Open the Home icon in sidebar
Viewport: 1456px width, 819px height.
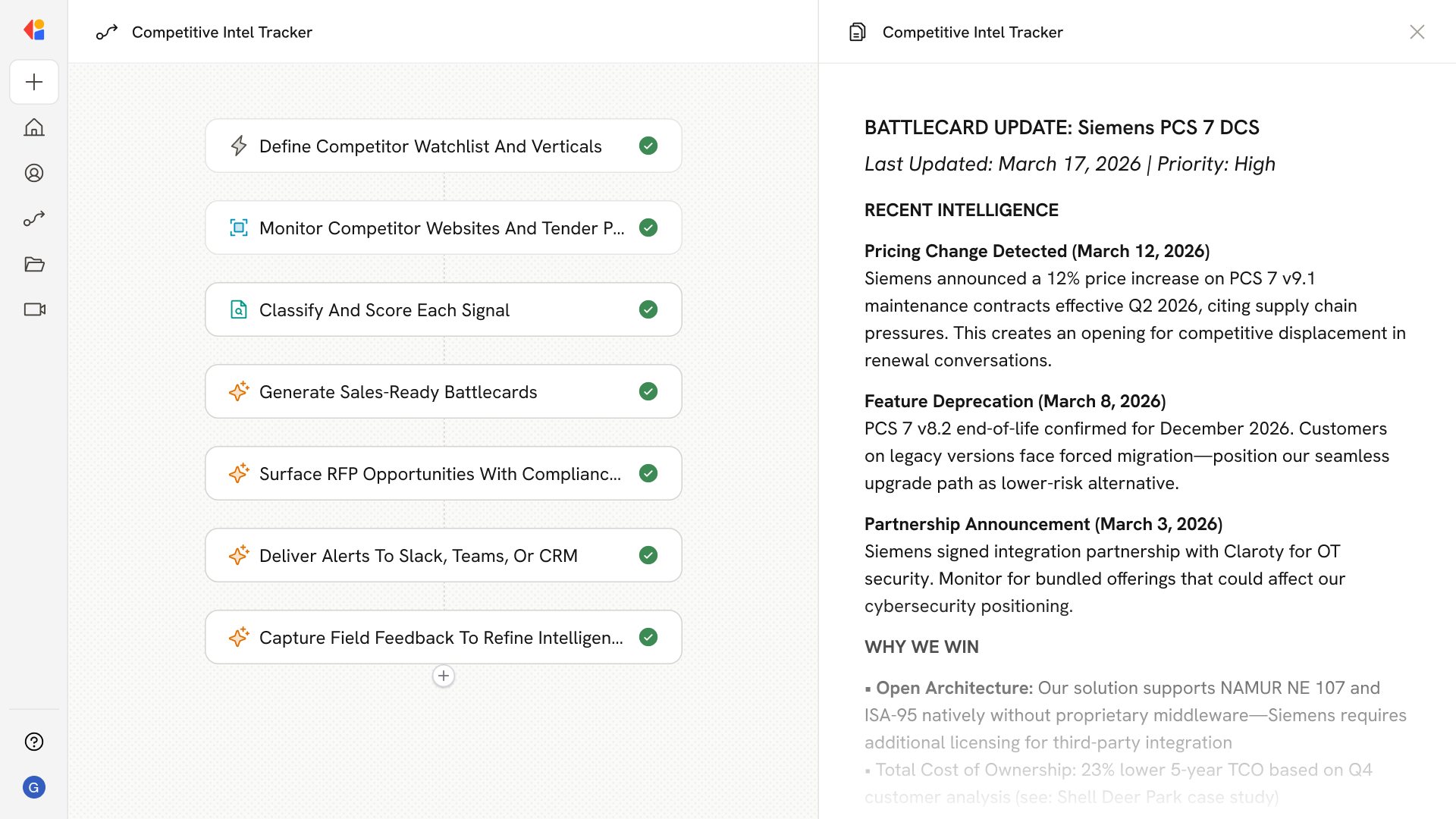pos(34,127)
